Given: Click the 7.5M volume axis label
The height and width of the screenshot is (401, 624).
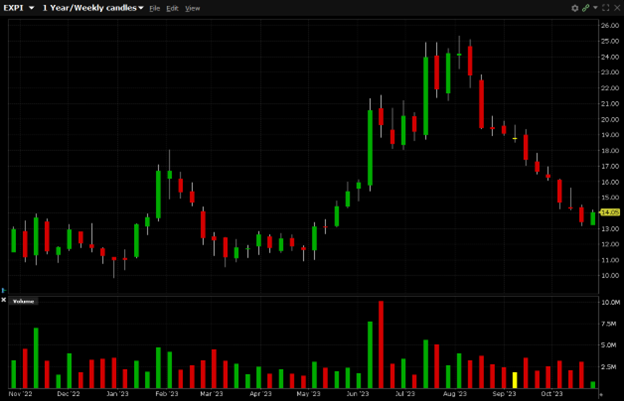Looking at the screenshot, I should pos(611,324).
